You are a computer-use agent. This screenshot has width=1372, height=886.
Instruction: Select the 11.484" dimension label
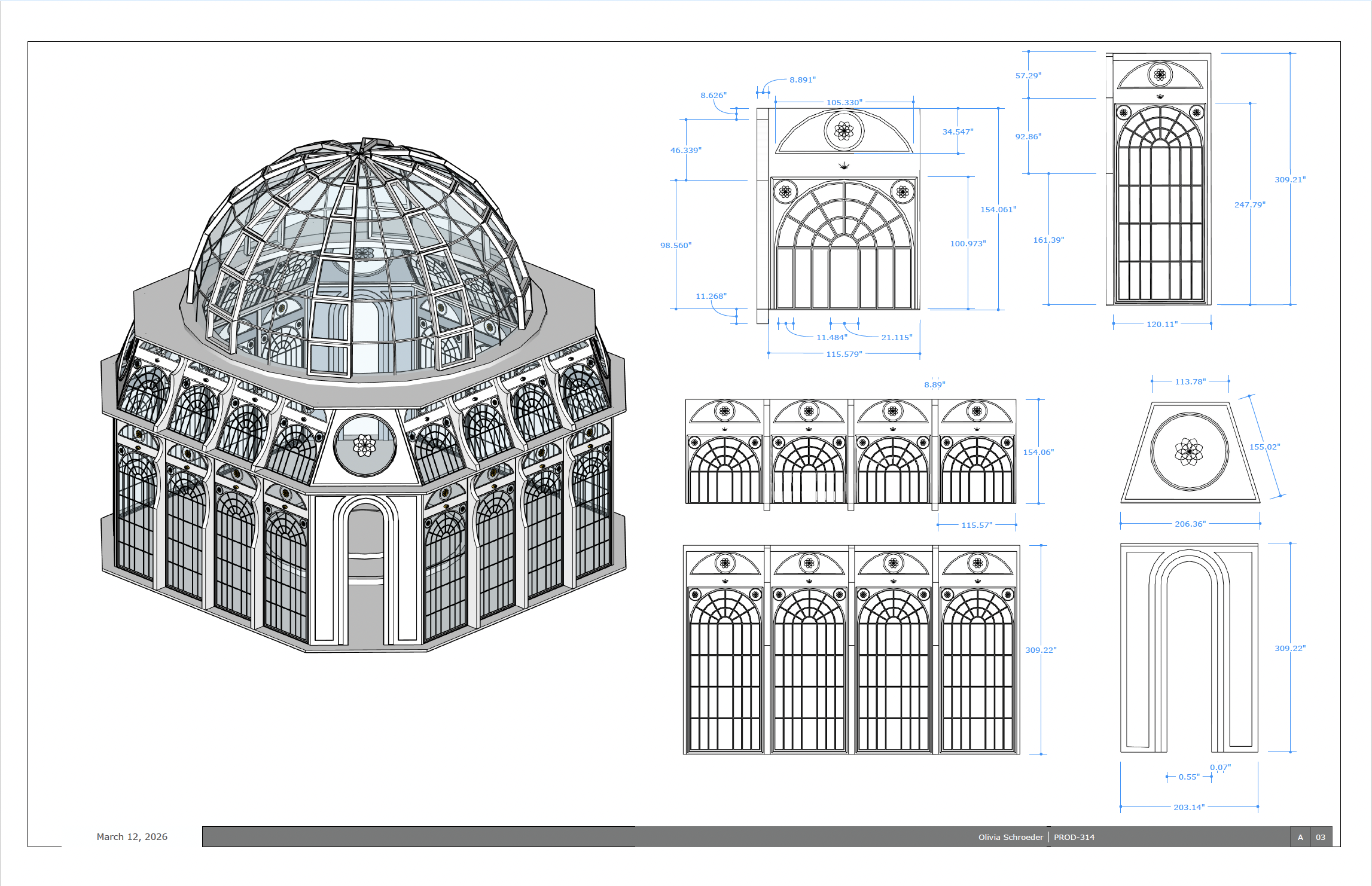coord(831,337)
